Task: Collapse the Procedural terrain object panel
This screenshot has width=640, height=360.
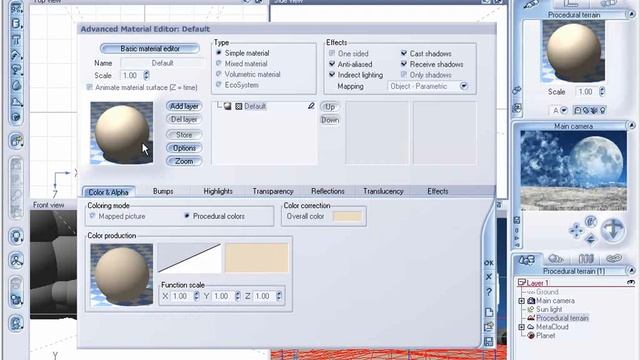Action: coord(631,14)
